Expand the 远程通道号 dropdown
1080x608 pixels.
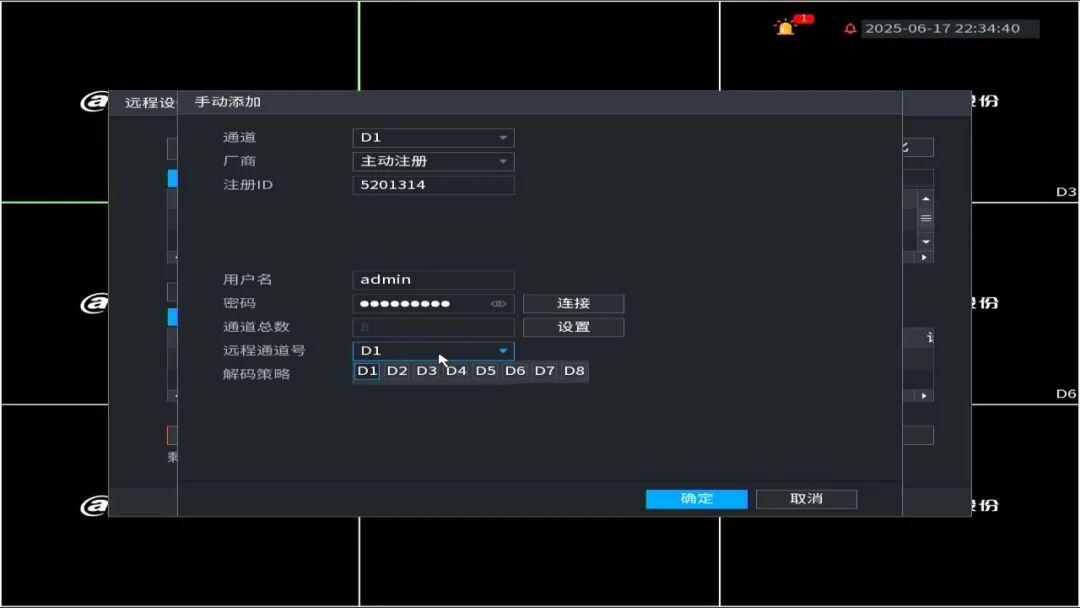[x=503, y=350]
